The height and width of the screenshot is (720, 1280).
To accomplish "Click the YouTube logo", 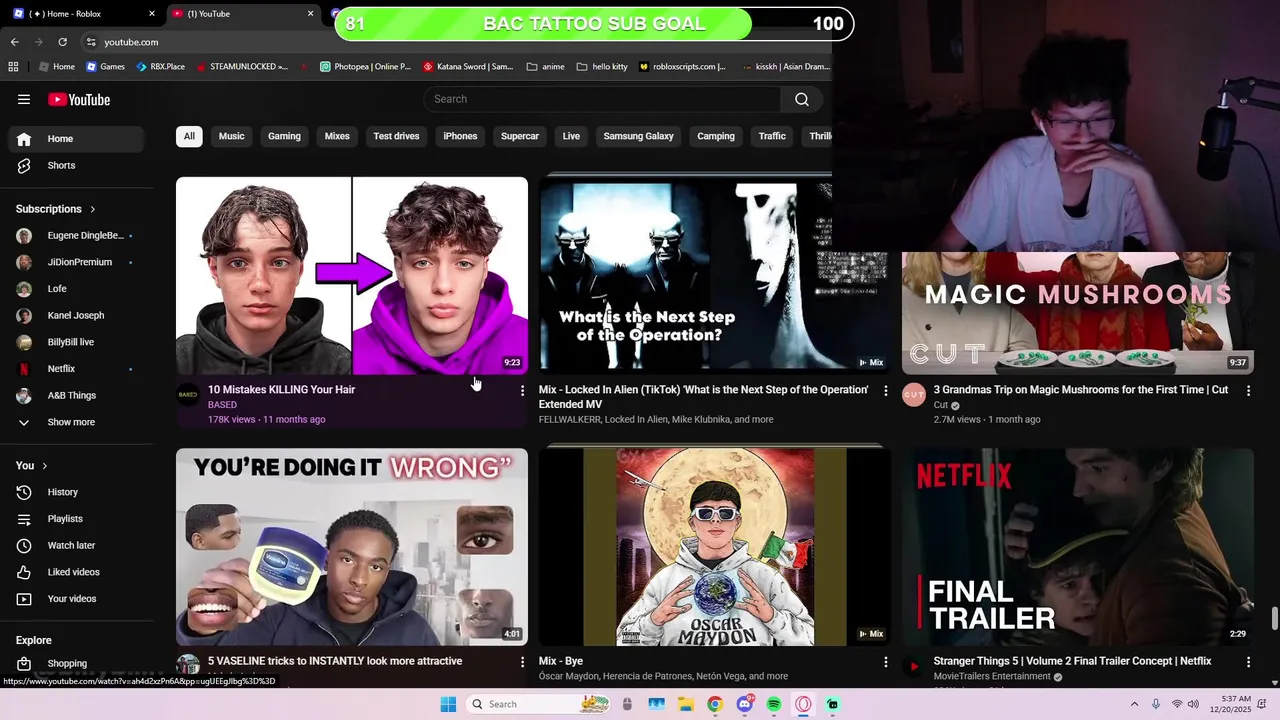I will [x=79, y=99].
